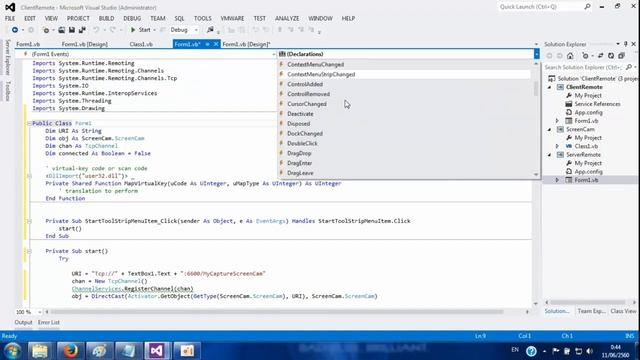This screenshot has height=360, width=640.
Task: Click Collapse All icon in Solution Explorer
Action: point(621,56)
